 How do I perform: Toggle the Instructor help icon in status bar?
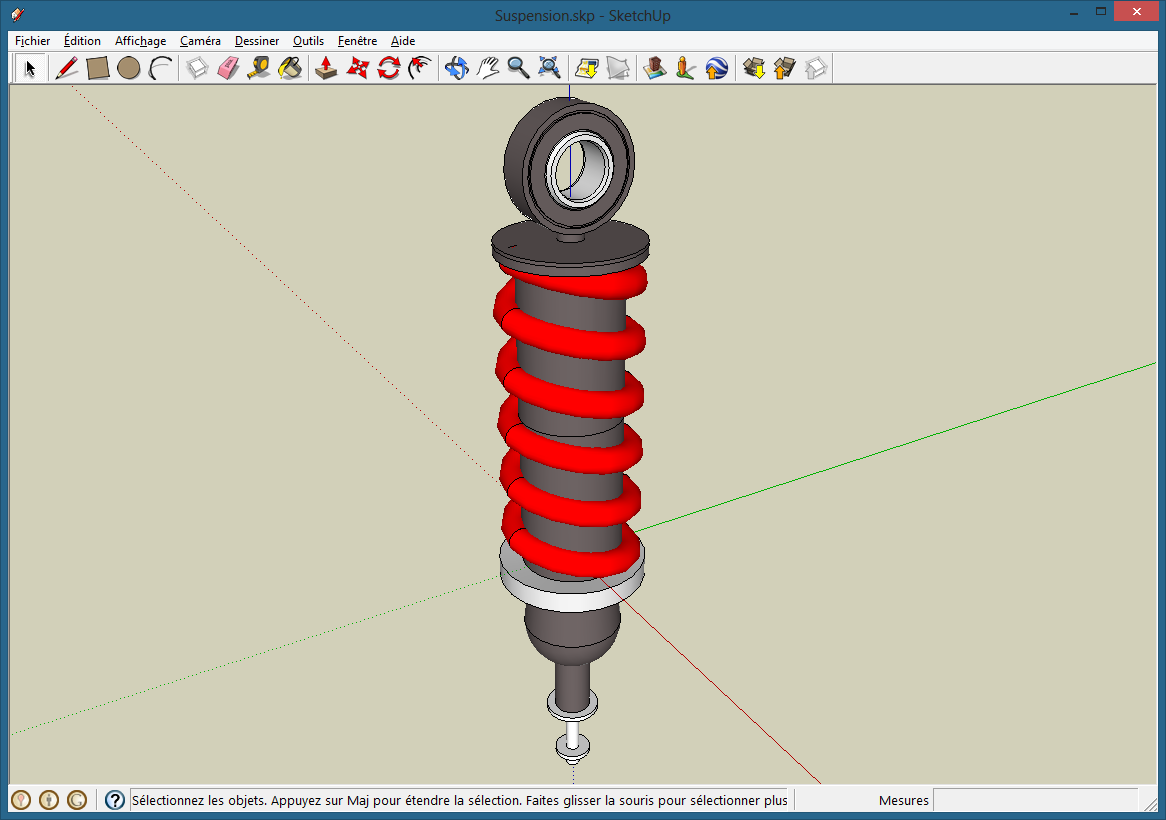point(115,800)
